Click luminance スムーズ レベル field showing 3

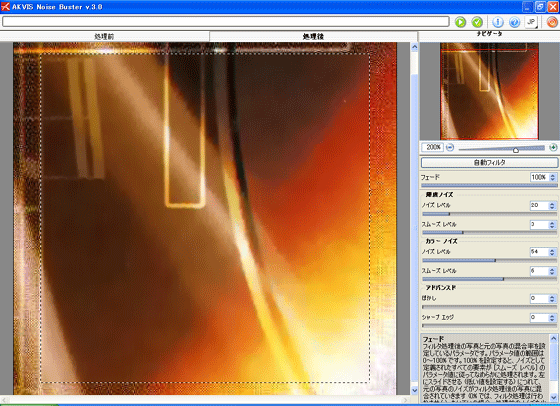point(539,225)
